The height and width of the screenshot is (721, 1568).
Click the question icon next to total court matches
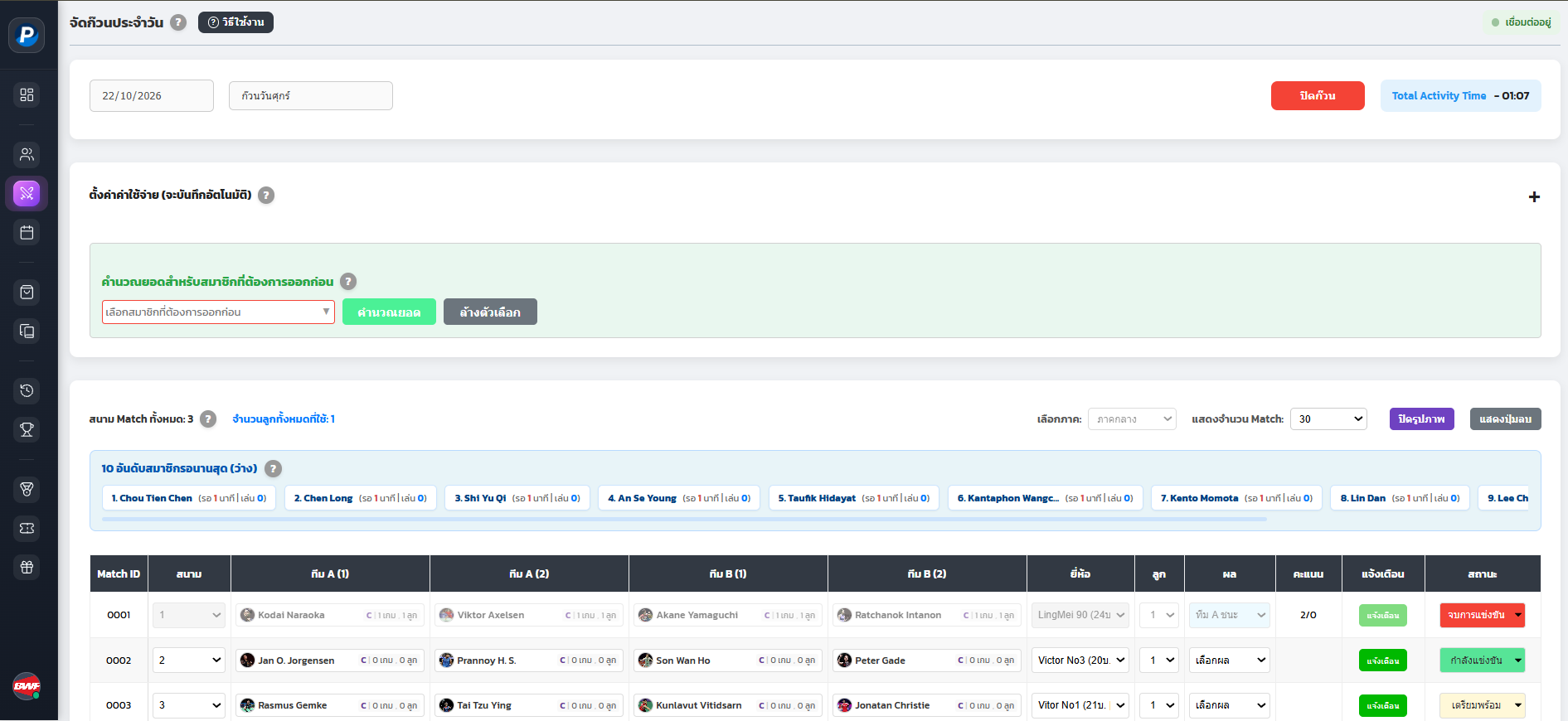(x=208, y=419)
